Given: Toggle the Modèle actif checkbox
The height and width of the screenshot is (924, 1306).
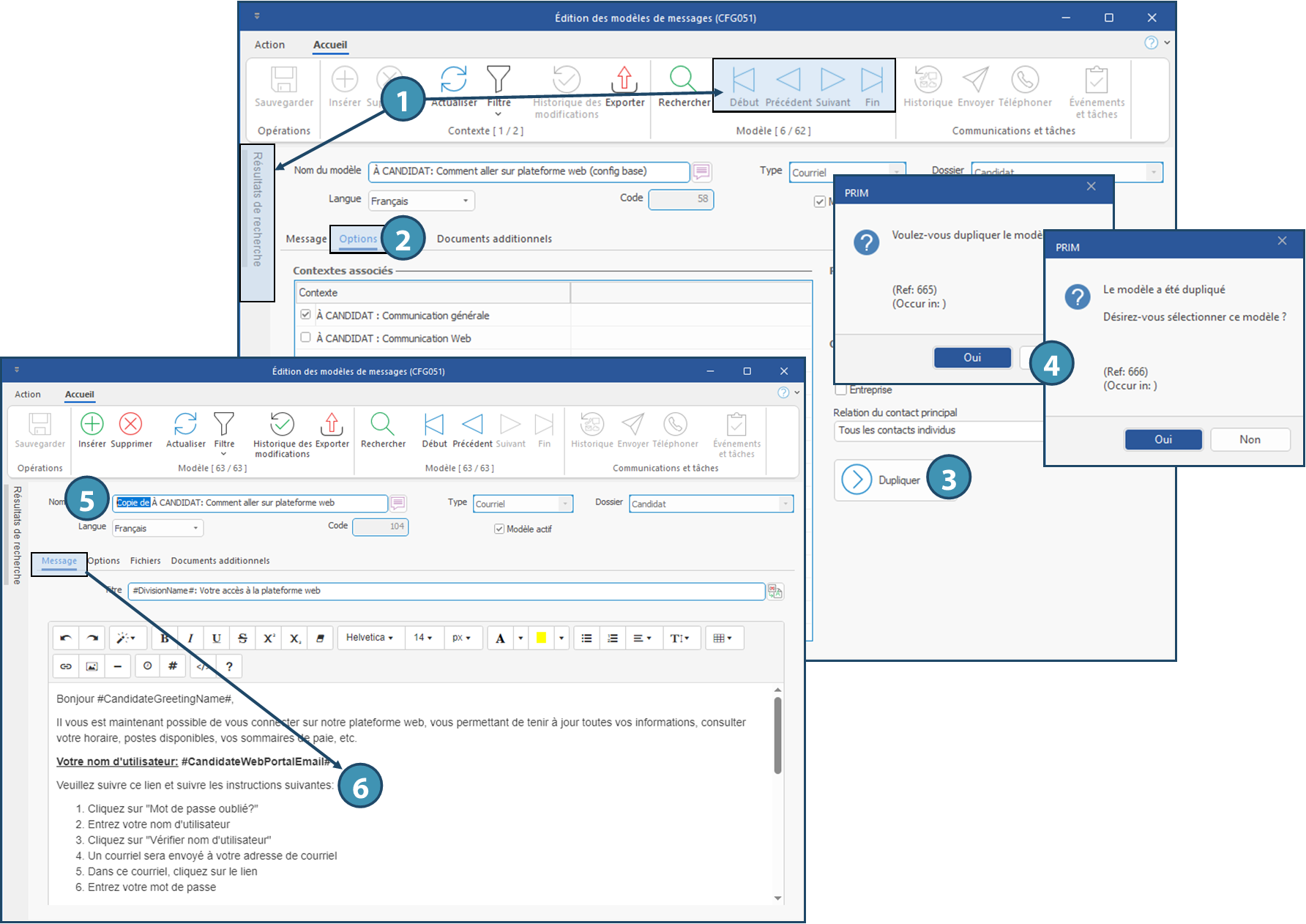Looking at the screenshot, I should coord(499,529).
